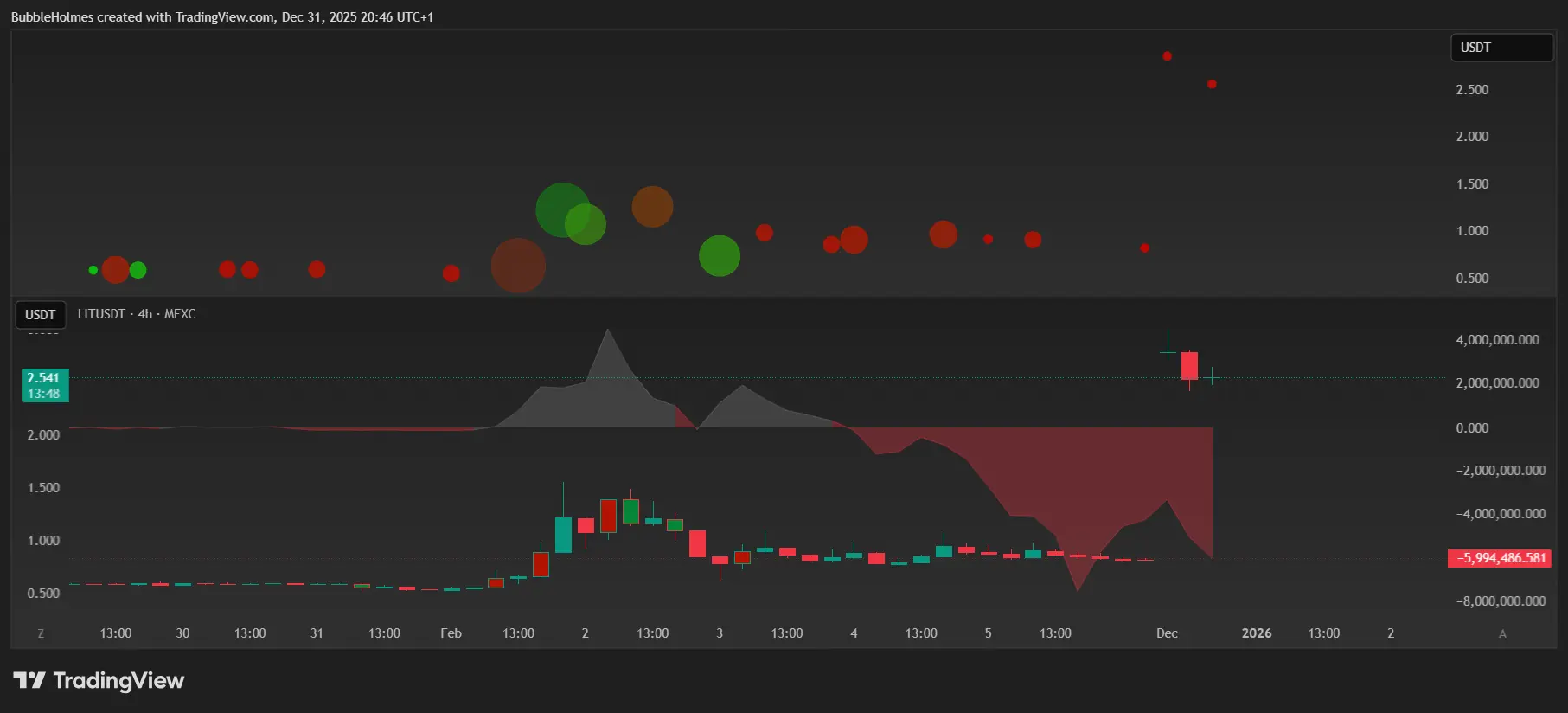Open the timezone 'Z' button on time axis
1568x713 pixels.
tap(41, 633)
